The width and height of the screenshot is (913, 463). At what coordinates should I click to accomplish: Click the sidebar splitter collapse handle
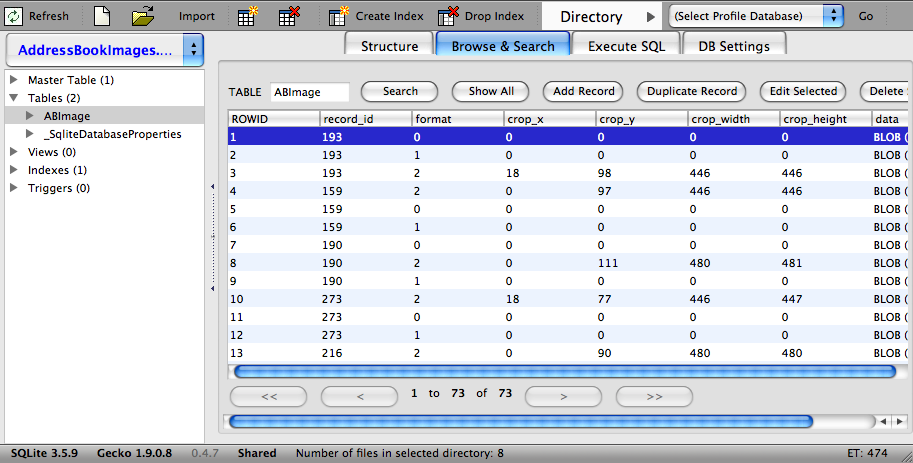click(x=213, y=237)
